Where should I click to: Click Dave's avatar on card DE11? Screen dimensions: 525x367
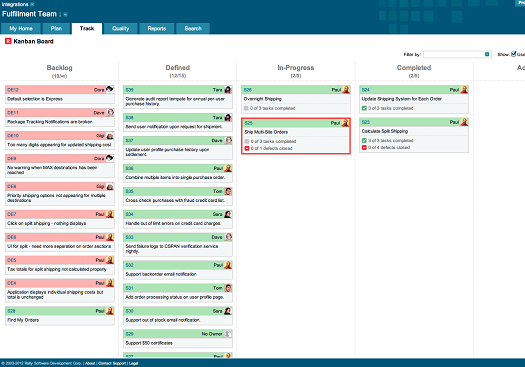click(110, 113)
